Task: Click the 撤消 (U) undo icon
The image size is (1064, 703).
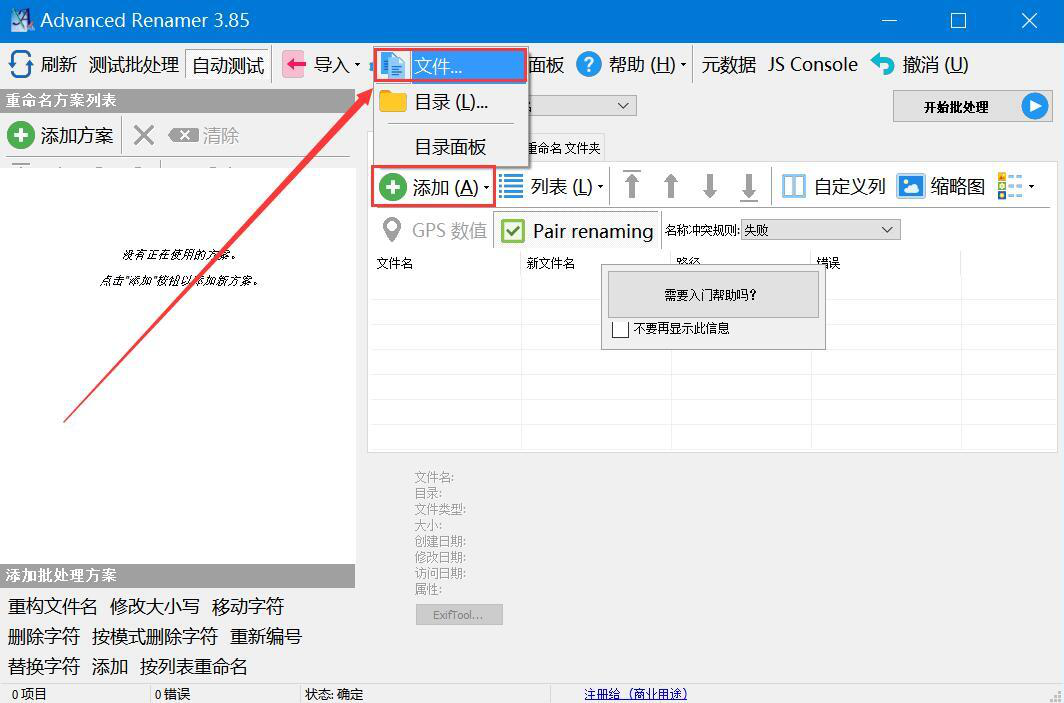Action: pyautogui.click(x=883, y=64)
